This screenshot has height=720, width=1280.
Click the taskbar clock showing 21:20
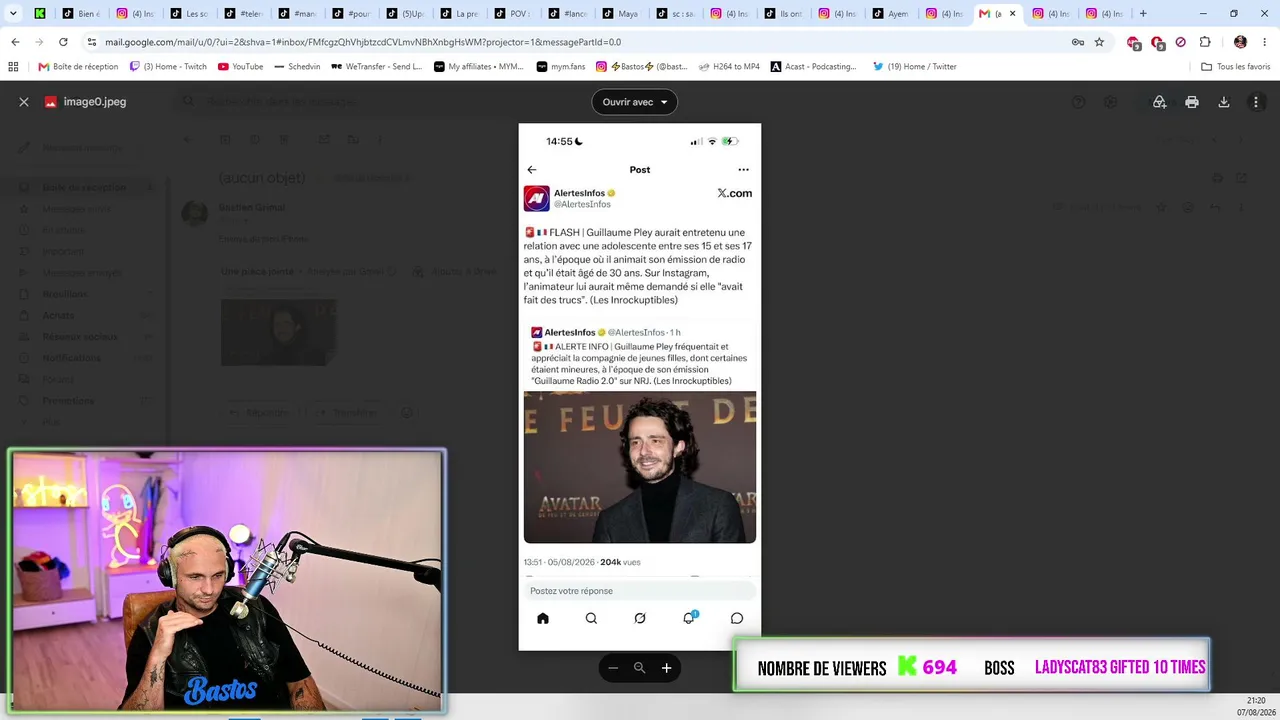pyautogui.click(x=1256, y=700)
